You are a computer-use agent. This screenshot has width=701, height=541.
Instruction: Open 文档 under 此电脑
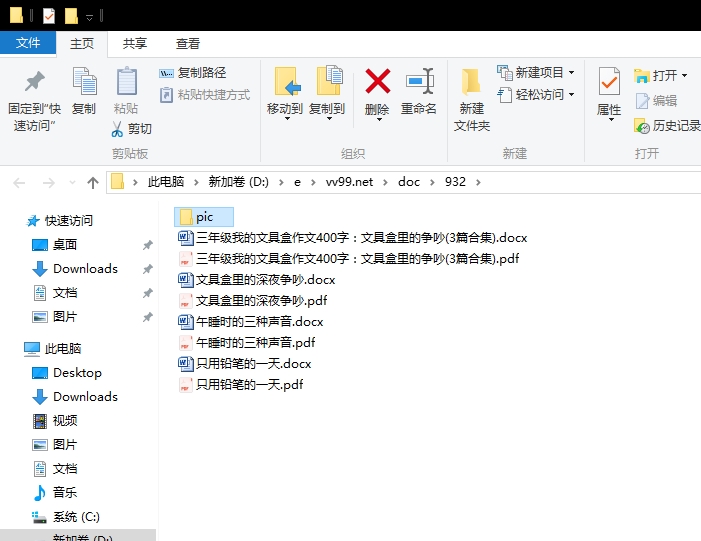tap(55, 469)
